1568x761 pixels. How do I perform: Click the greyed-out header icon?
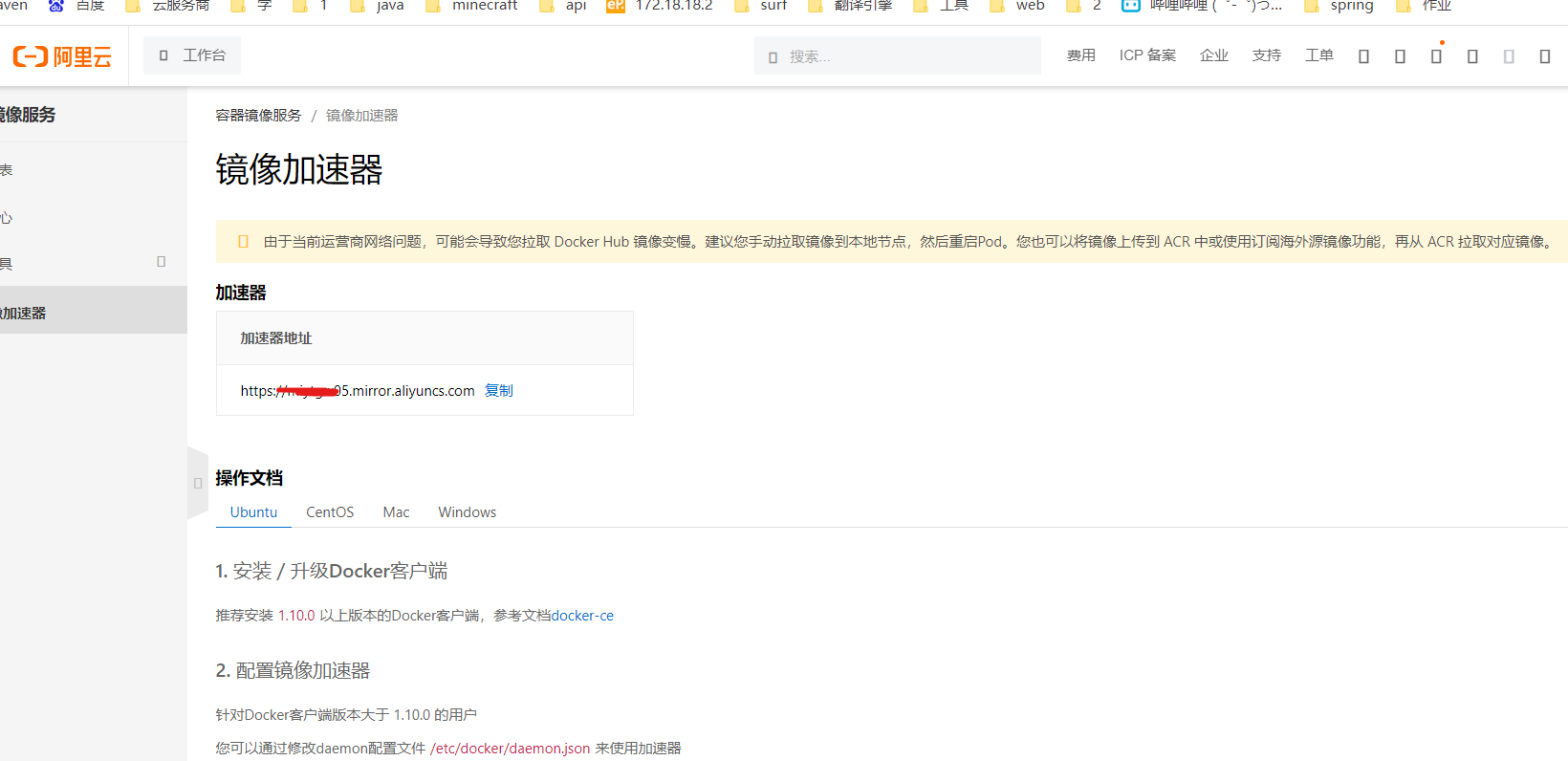coord(1509,56)
